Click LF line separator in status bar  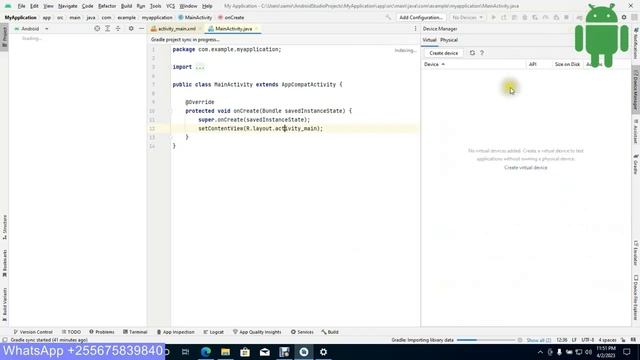(574, 340)
